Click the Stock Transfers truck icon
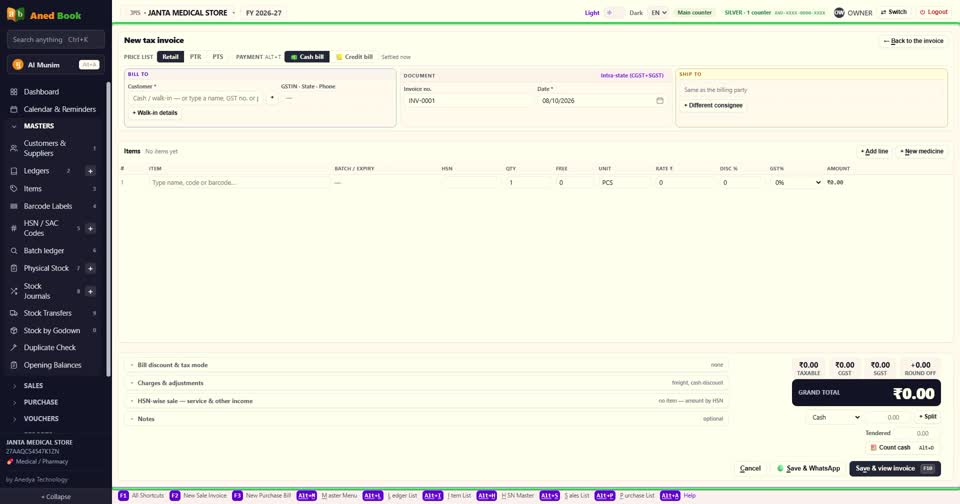Screen dimensions: 960x504 14,313
